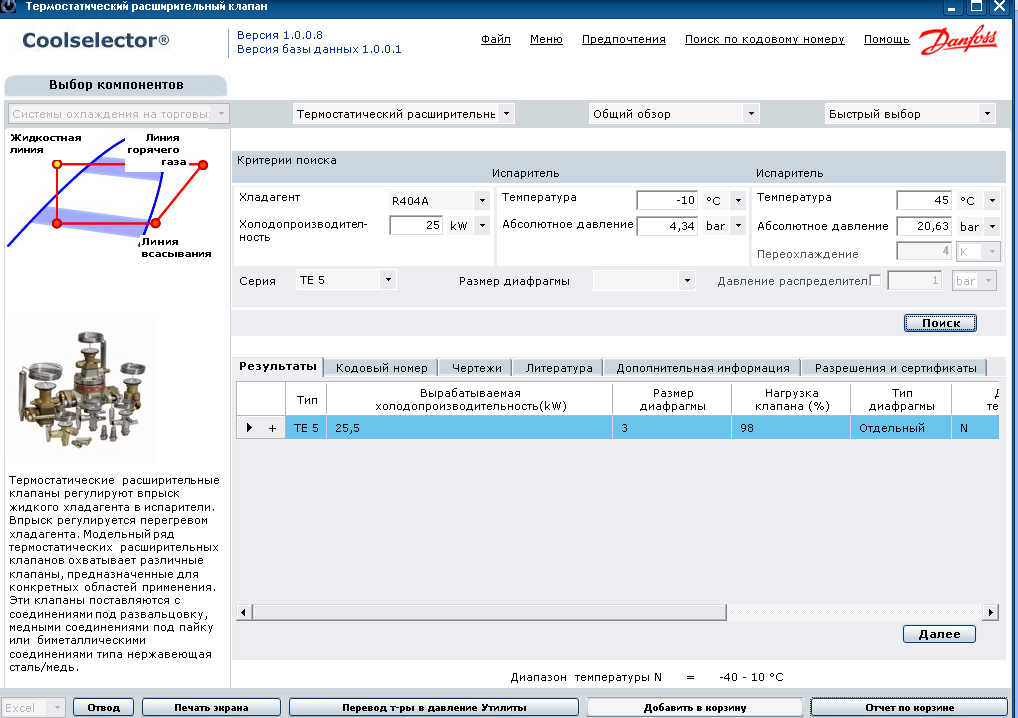The width and height of the screenshot is (1018, 718).
Task: Click the Далее button
Action: tap(939, 634)
